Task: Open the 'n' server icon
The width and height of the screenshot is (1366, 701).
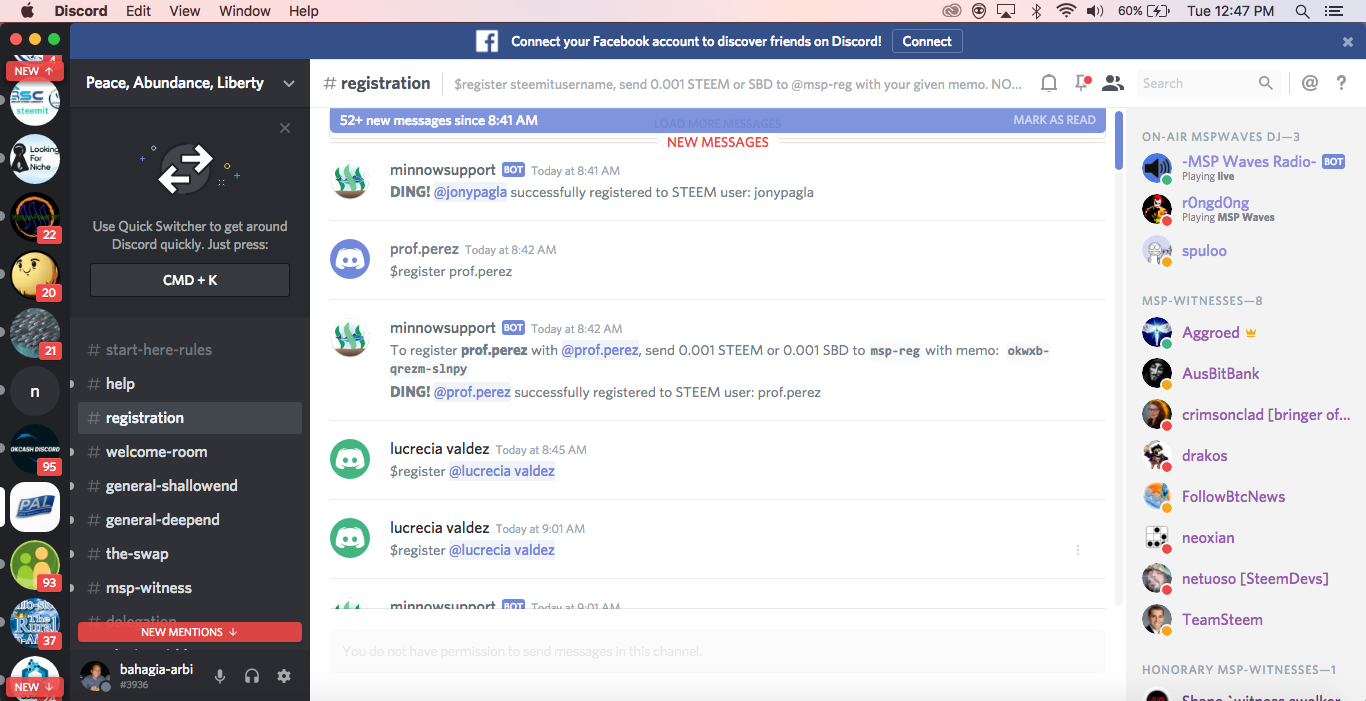Action: tap(35, 391)
